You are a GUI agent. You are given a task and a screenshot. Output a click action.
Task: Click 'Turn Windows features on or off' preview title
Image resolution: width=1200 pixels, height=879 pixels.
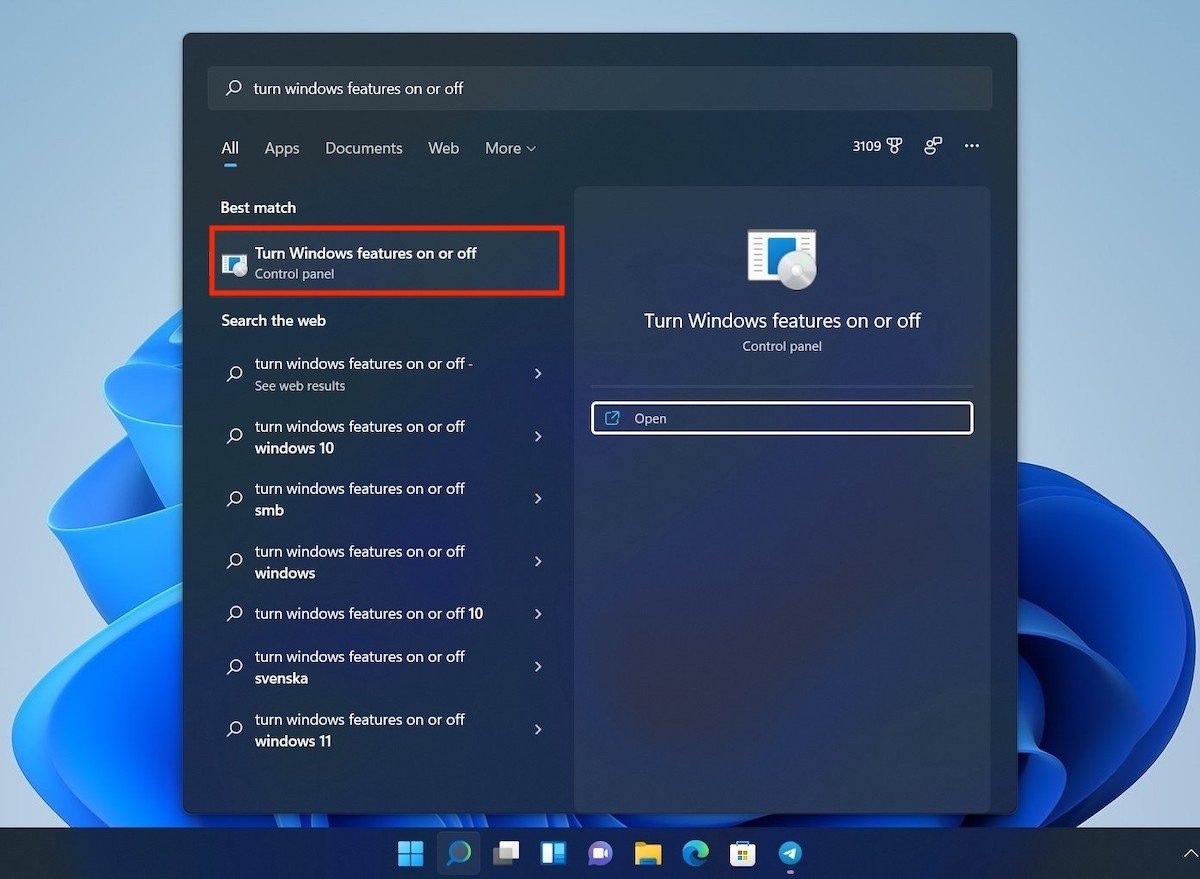point(782,321)
